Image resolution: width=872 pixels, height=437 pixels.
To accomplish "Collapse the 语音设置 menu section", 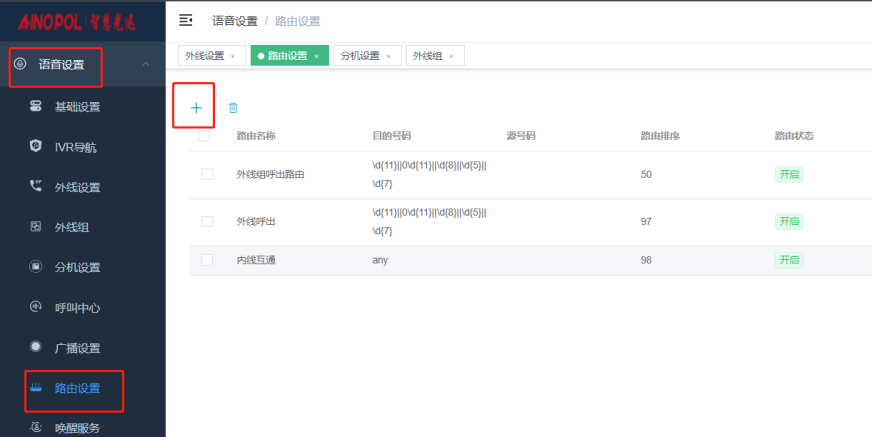I will tap(146, 65).
